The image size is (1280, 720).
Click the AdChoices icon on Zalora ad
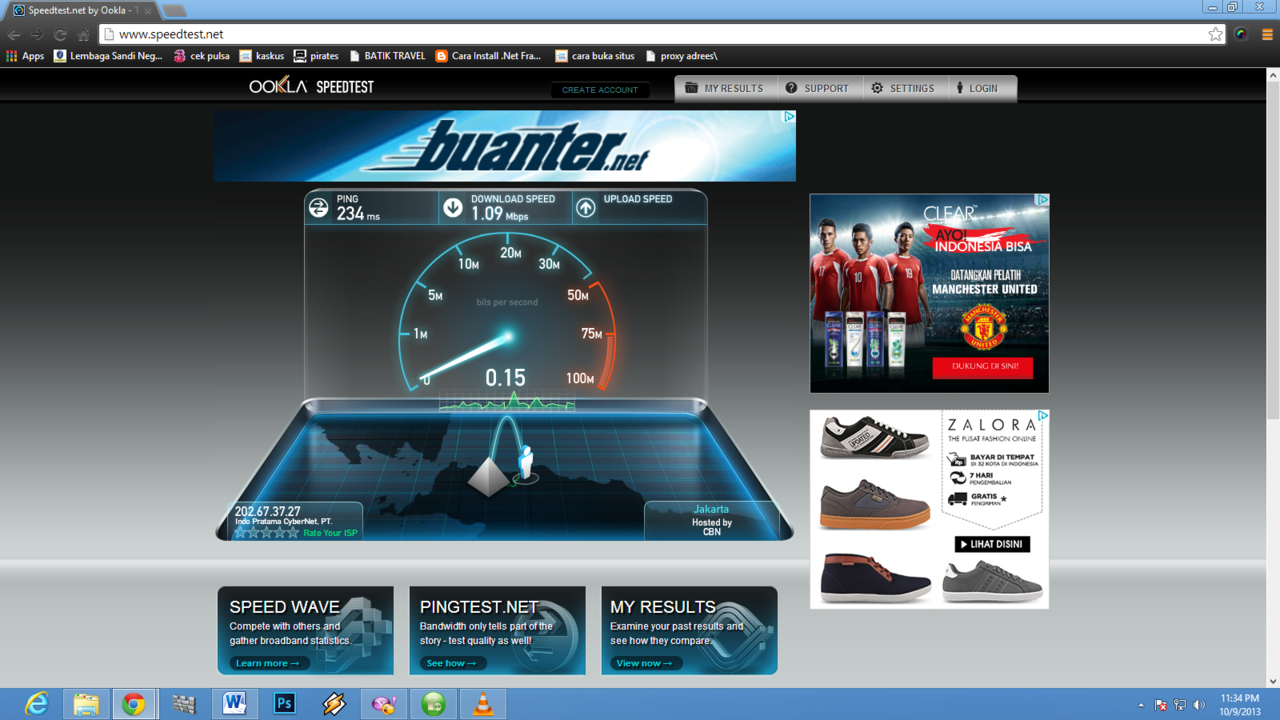tap(1042, 416)
